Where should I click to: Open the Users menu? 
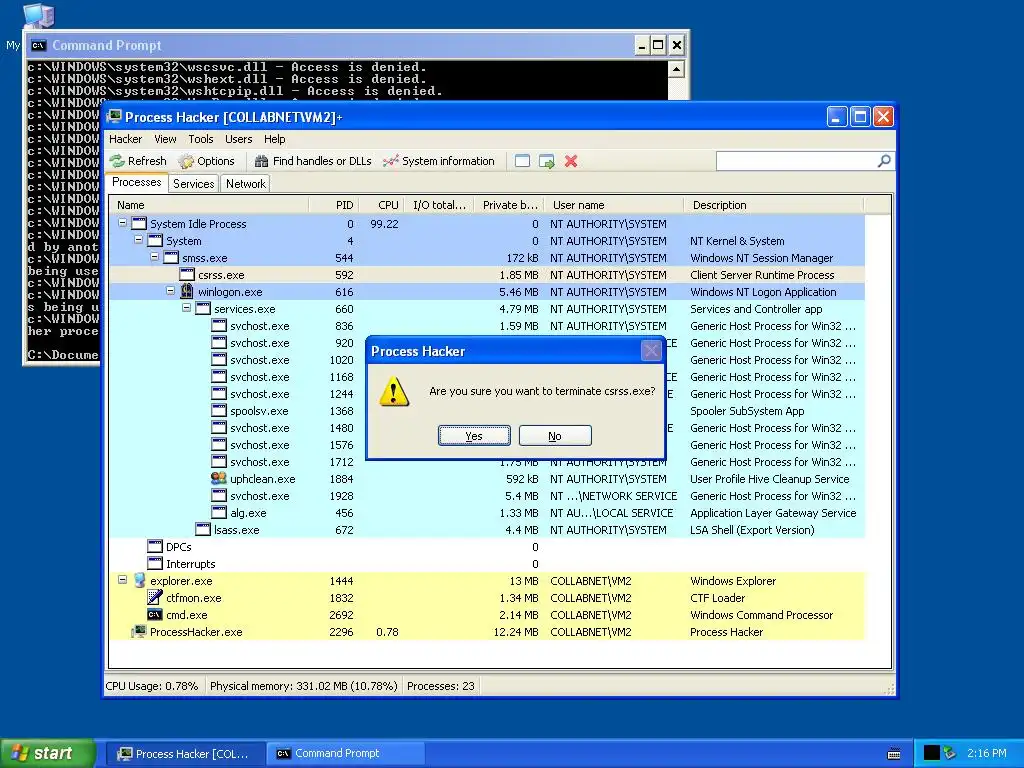coord(238,139)
